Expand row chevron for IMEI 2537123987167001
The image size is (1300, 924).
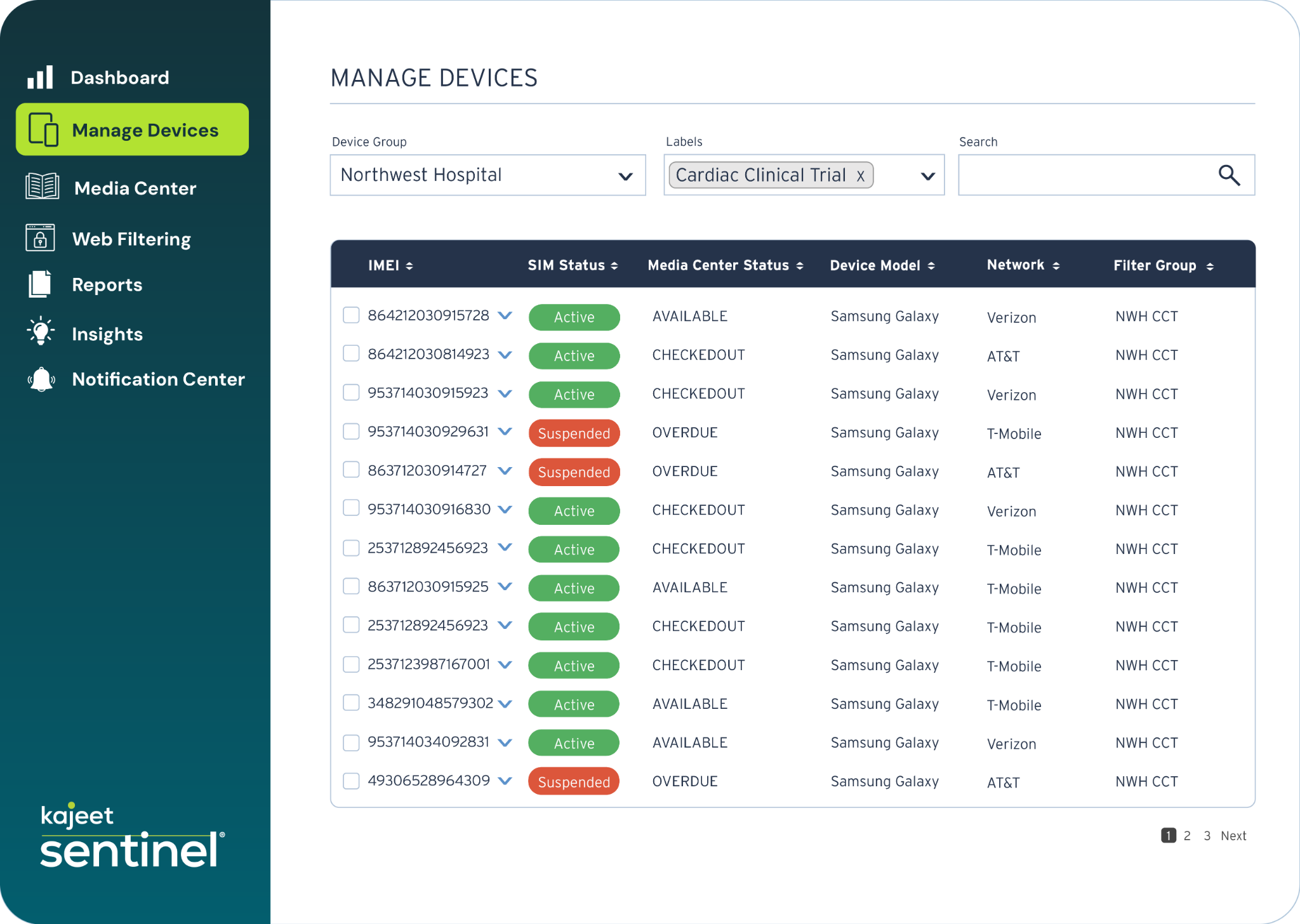coord(505,665)
